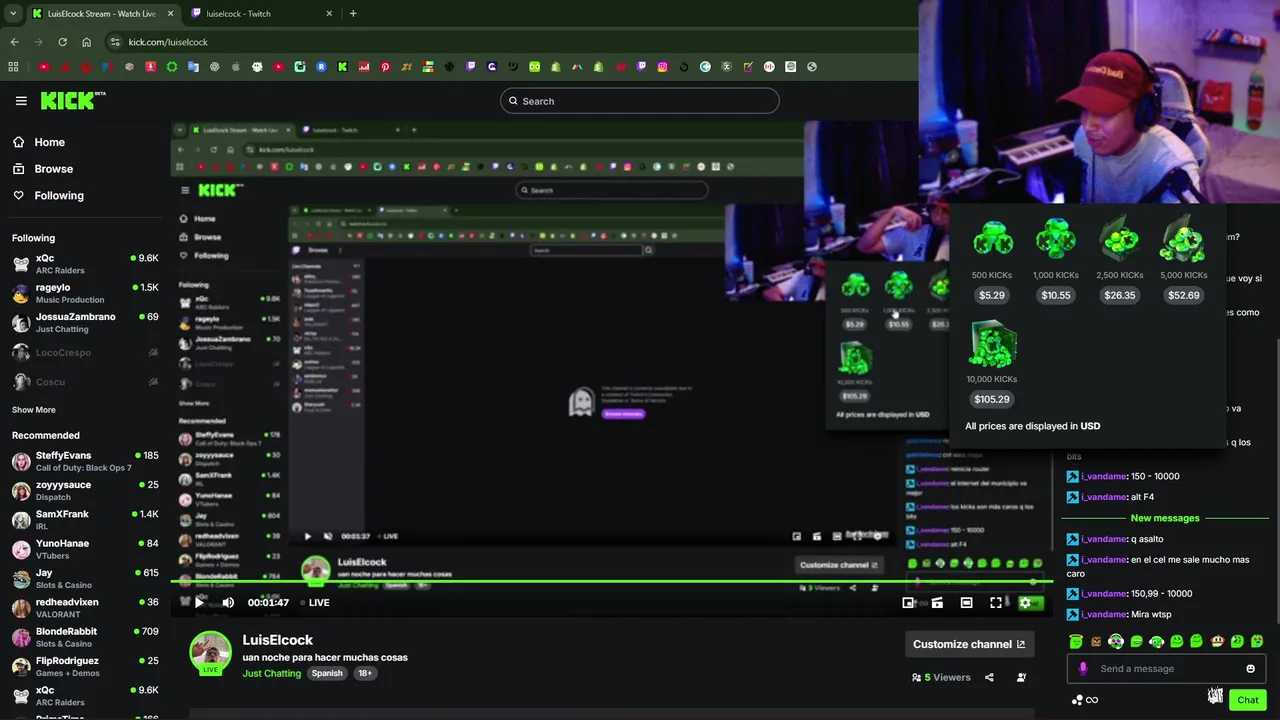Buy 2,500 KICKs for $26.35

1120,295
